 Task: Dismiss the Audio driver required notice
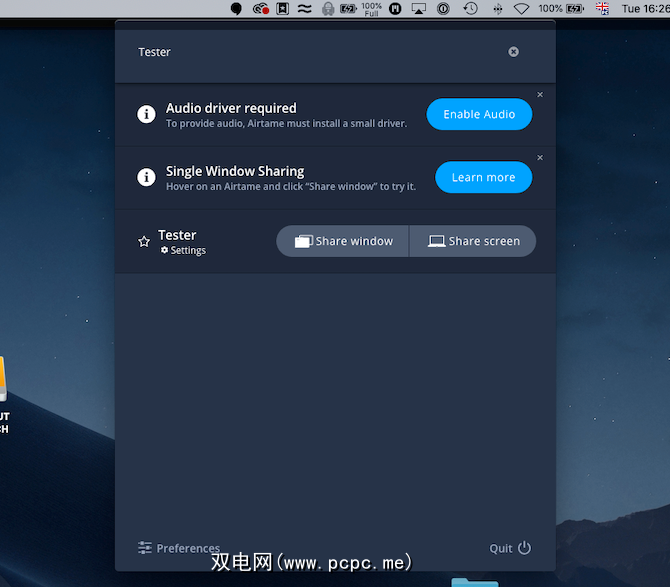coord(540,94)
